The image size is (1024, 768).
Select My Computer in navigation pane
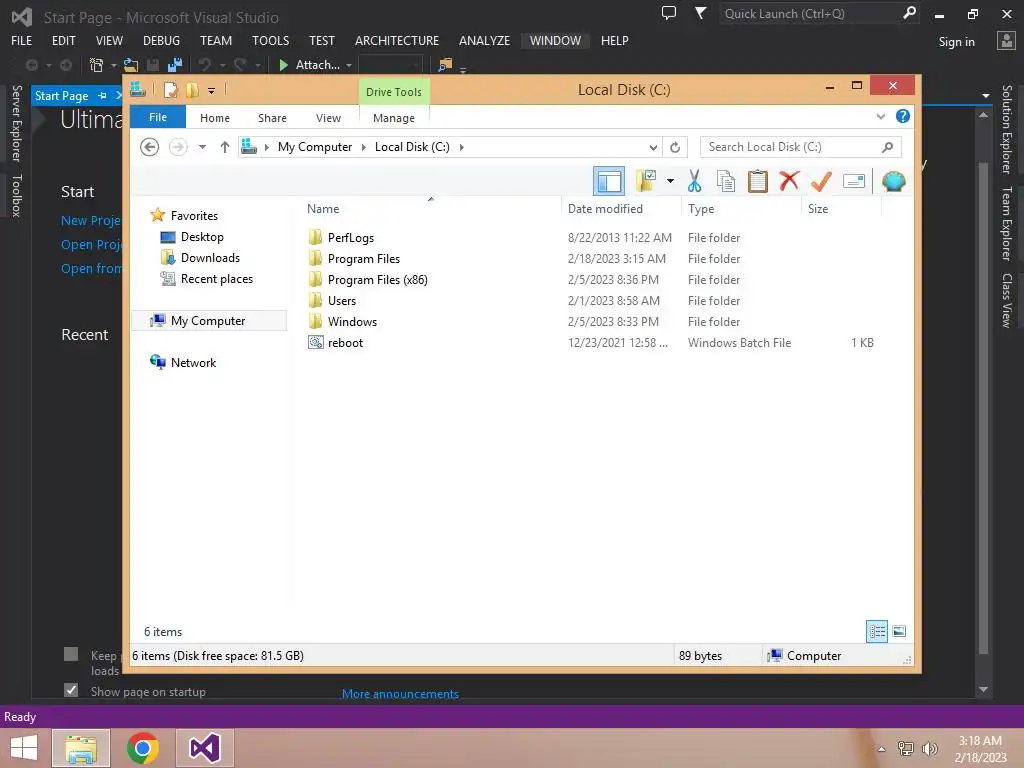[x=208, y=321]
